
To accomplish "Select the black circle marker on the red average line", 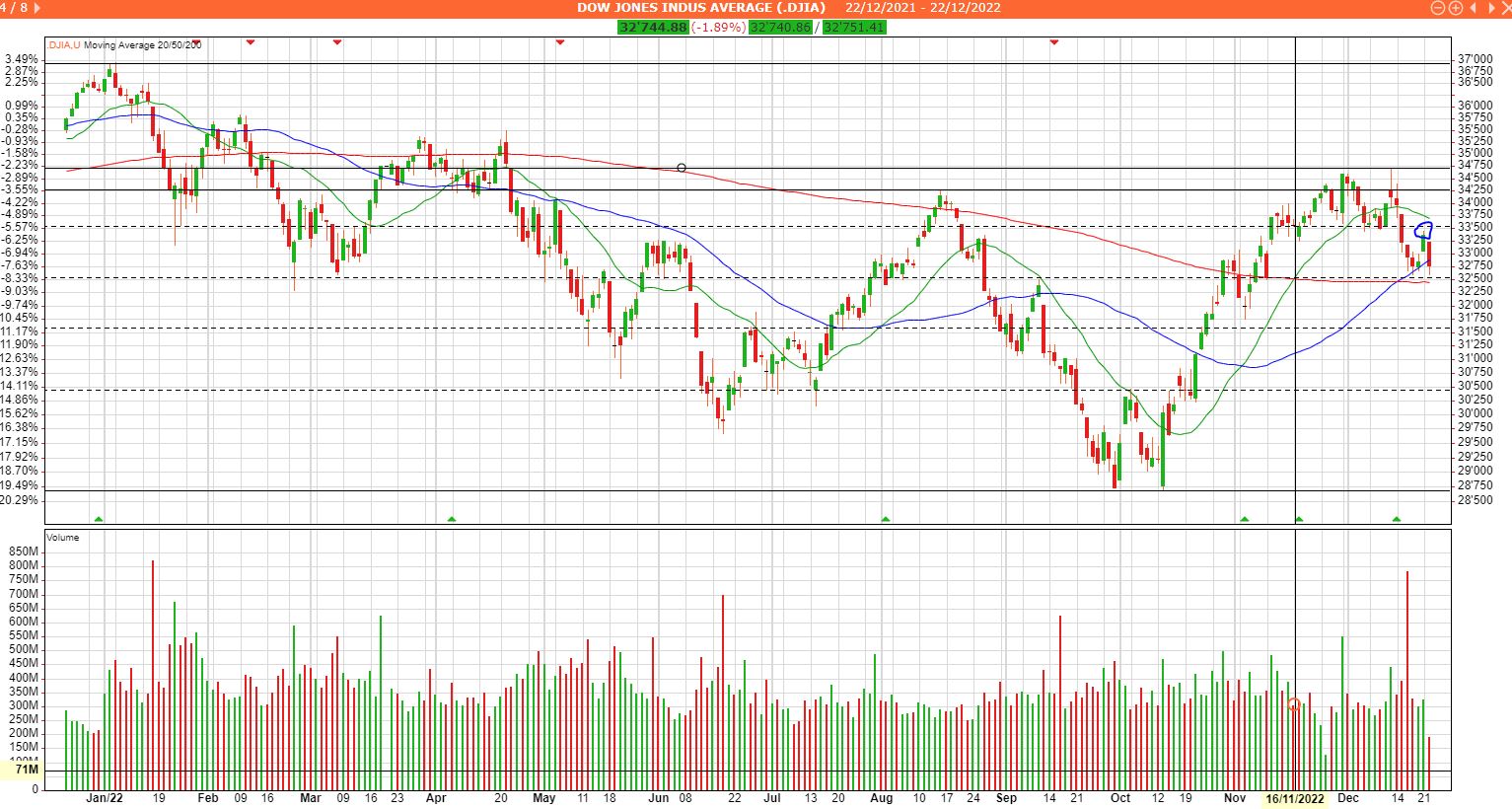I will point(682,168).
